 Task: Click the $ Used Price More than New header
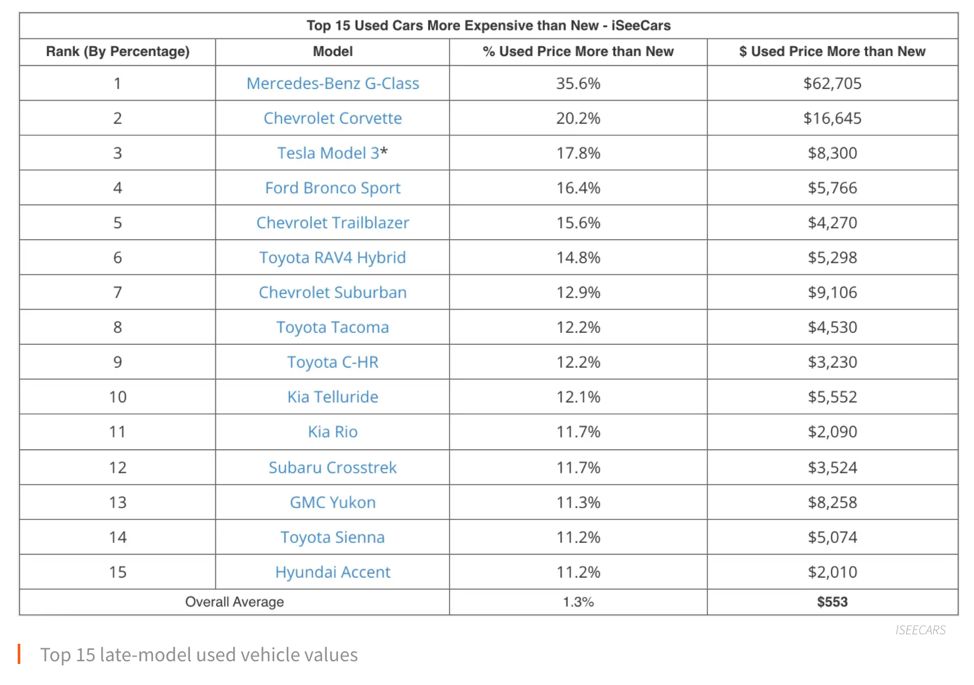tap(832, 52)
